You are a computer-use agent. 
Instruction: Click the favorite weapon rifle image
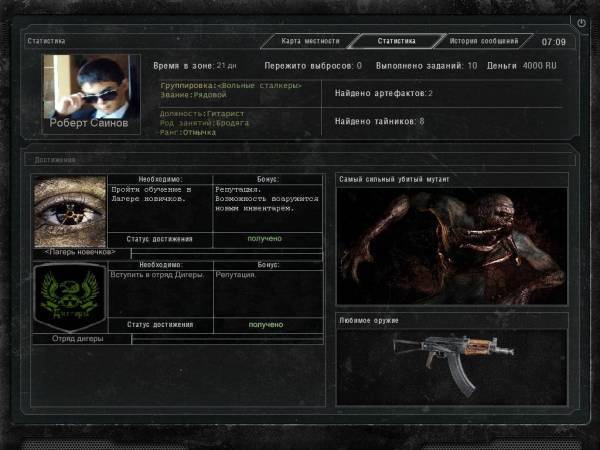451,359
